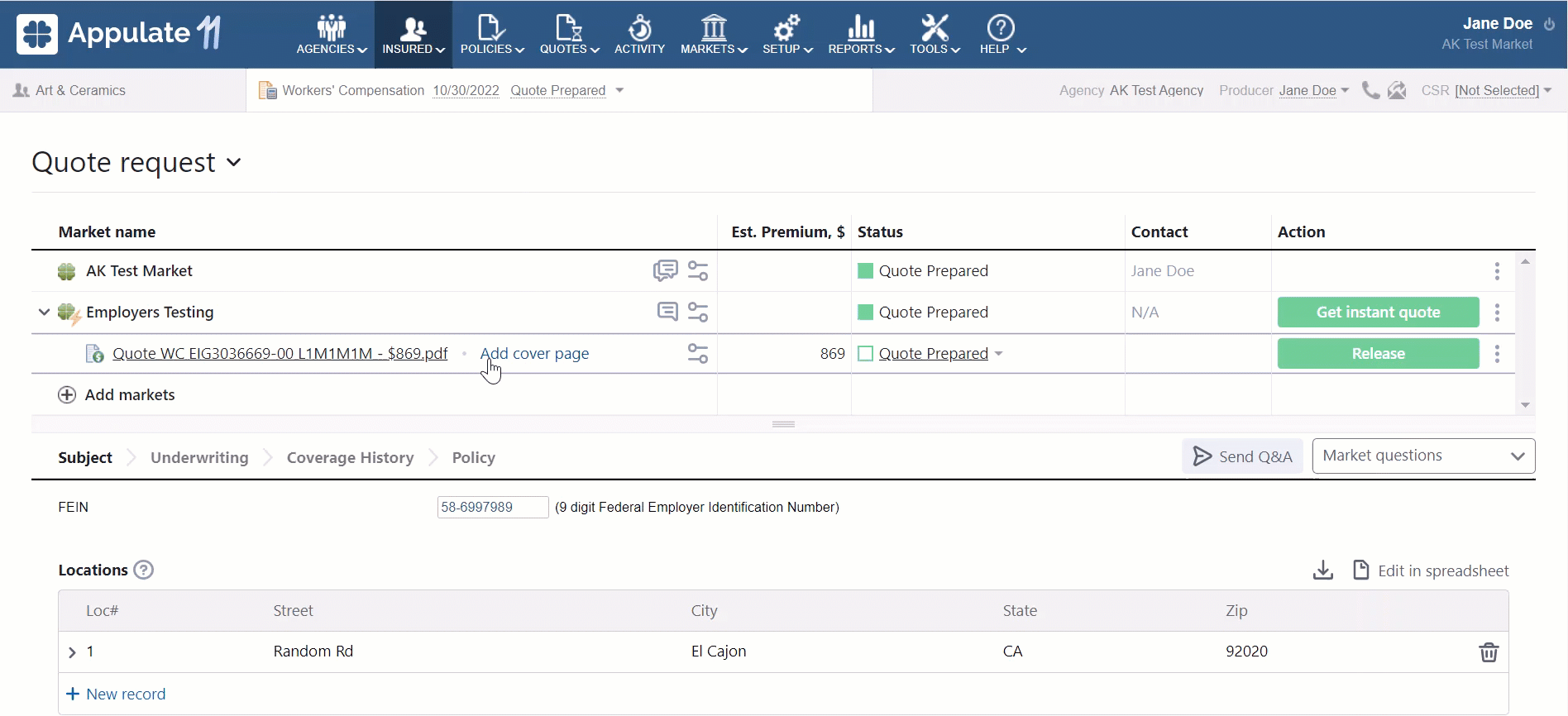
Task: Collapse the Employers Testing market row
Action: 44,312
